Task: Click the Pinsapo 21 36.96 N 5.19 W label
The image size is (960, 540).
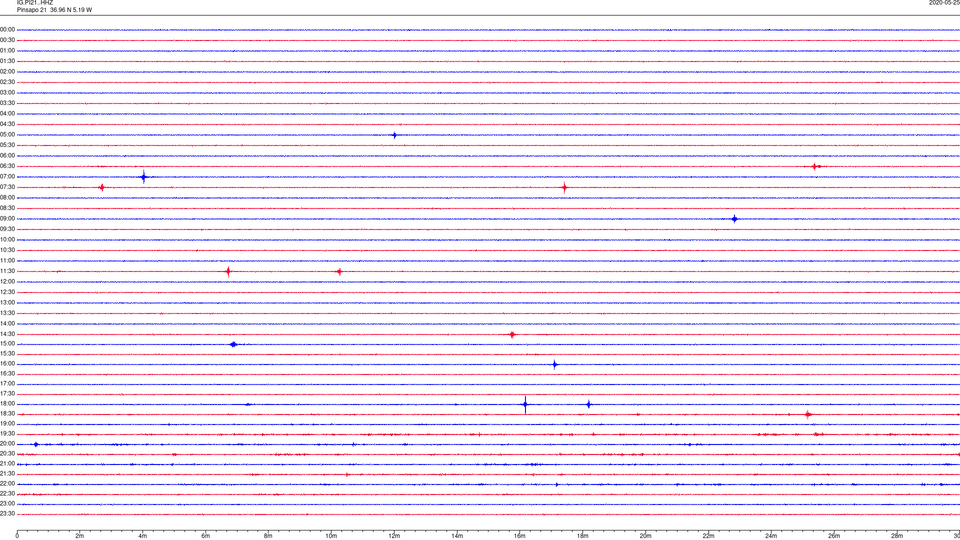Action: (54, 10)
